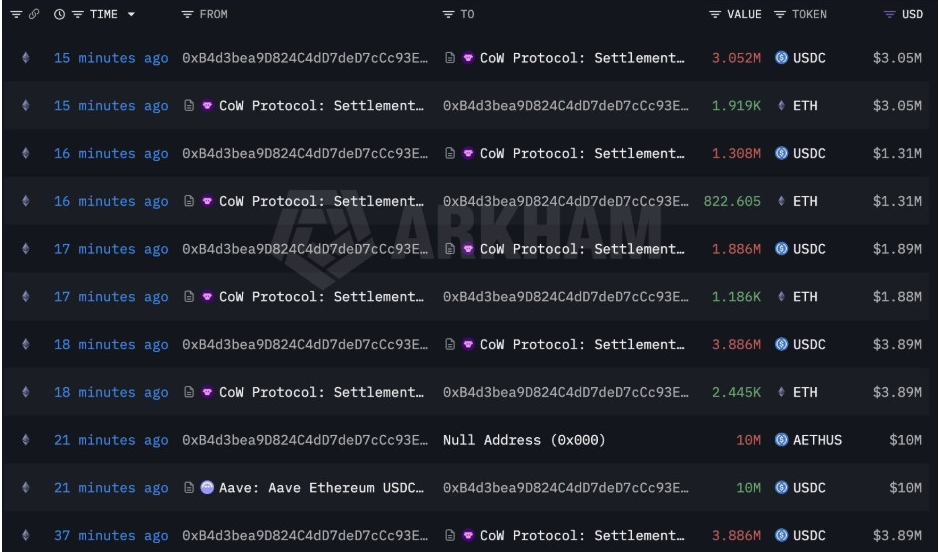Click the Aave logo icon in FROM column

coord(207,487)
